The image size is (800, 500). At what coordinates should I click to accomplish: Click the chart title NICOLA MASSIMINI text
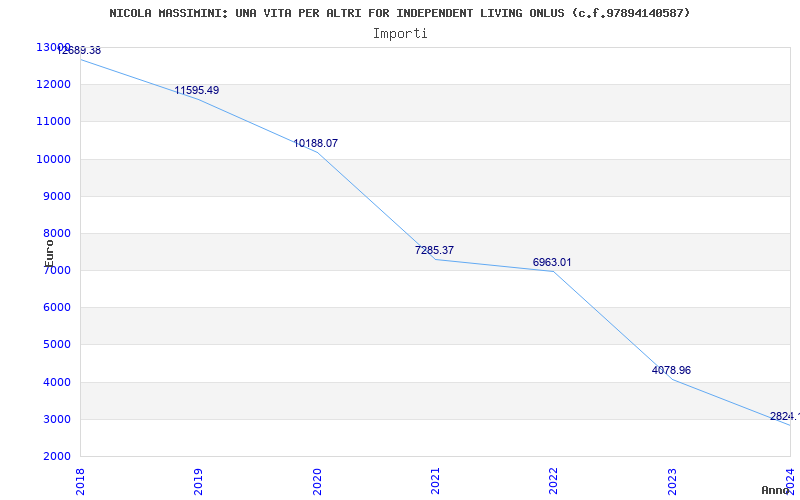399,13
